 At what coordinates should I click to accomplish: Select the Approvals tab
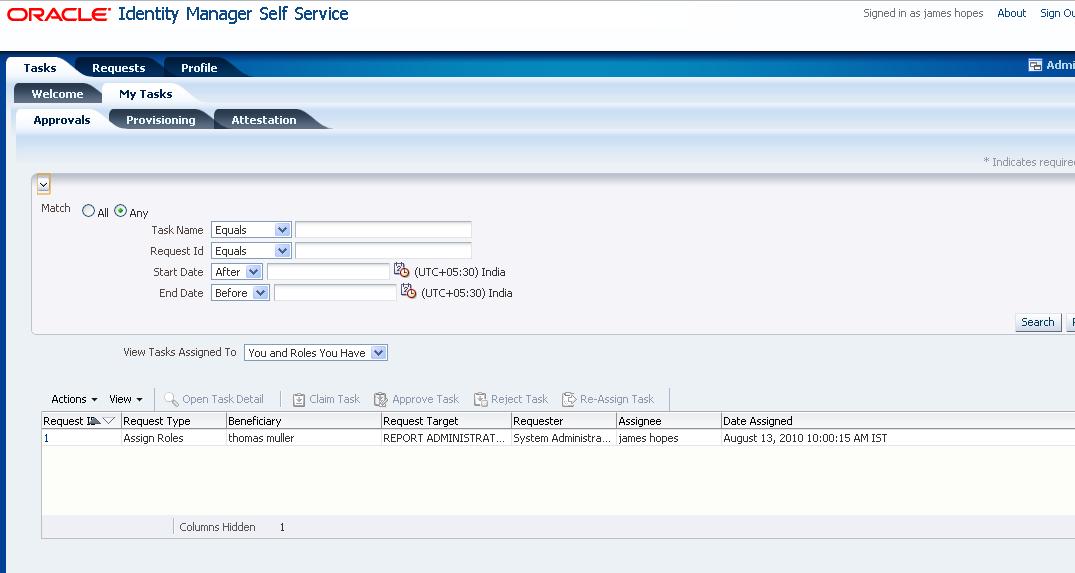pos(62,120)
